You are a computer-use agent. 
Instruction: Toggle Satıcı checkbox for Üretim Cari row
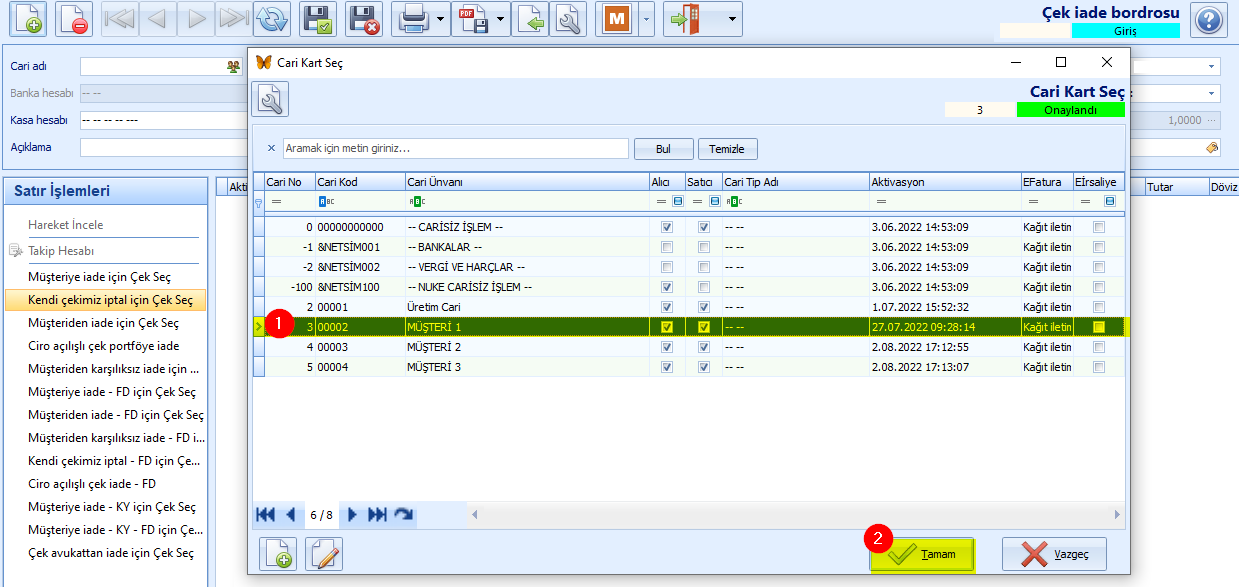pos(704,307)
